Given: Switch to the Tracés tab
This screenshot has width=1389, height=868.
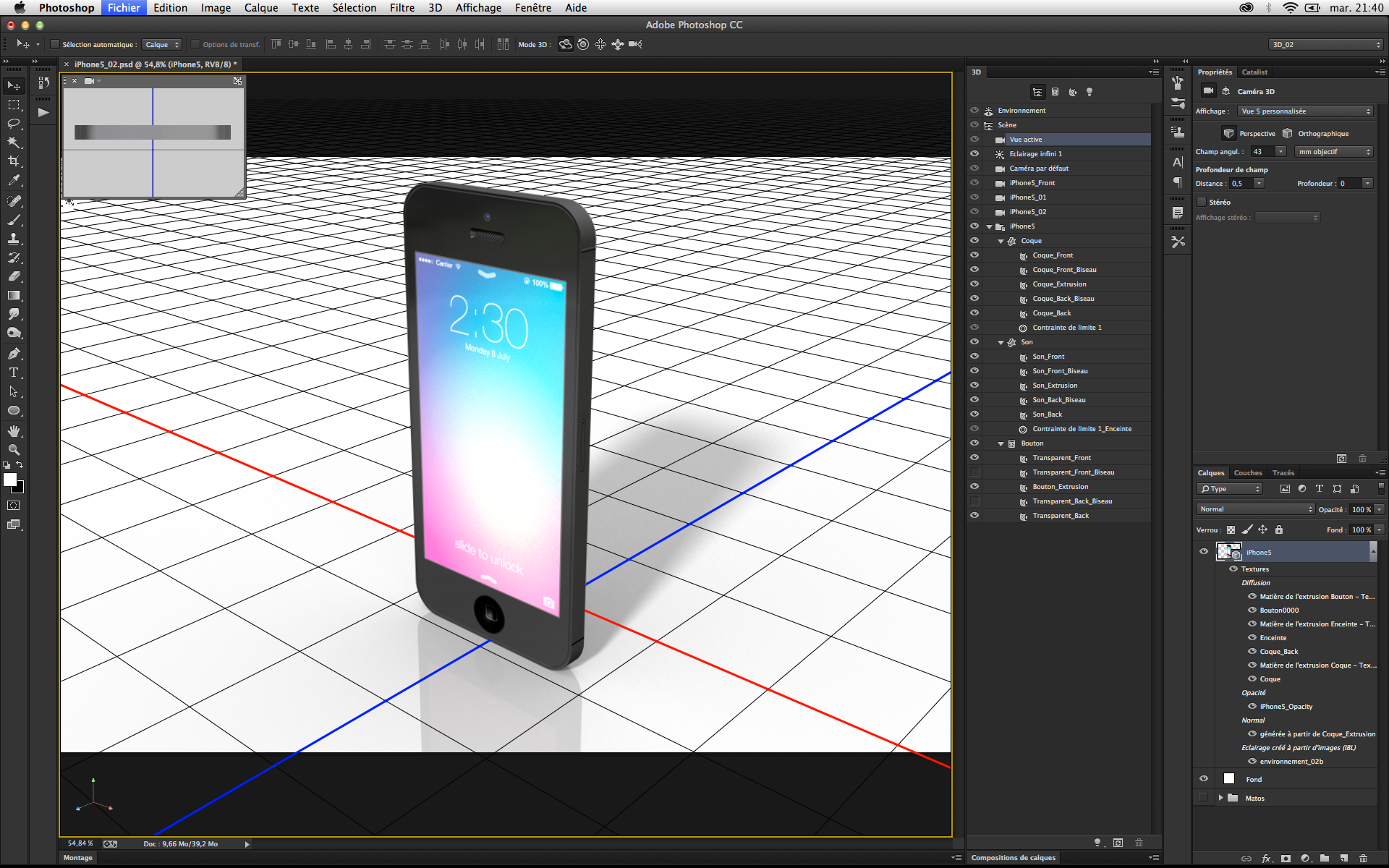Looking at the screenshot, I should click(1283, 472).
